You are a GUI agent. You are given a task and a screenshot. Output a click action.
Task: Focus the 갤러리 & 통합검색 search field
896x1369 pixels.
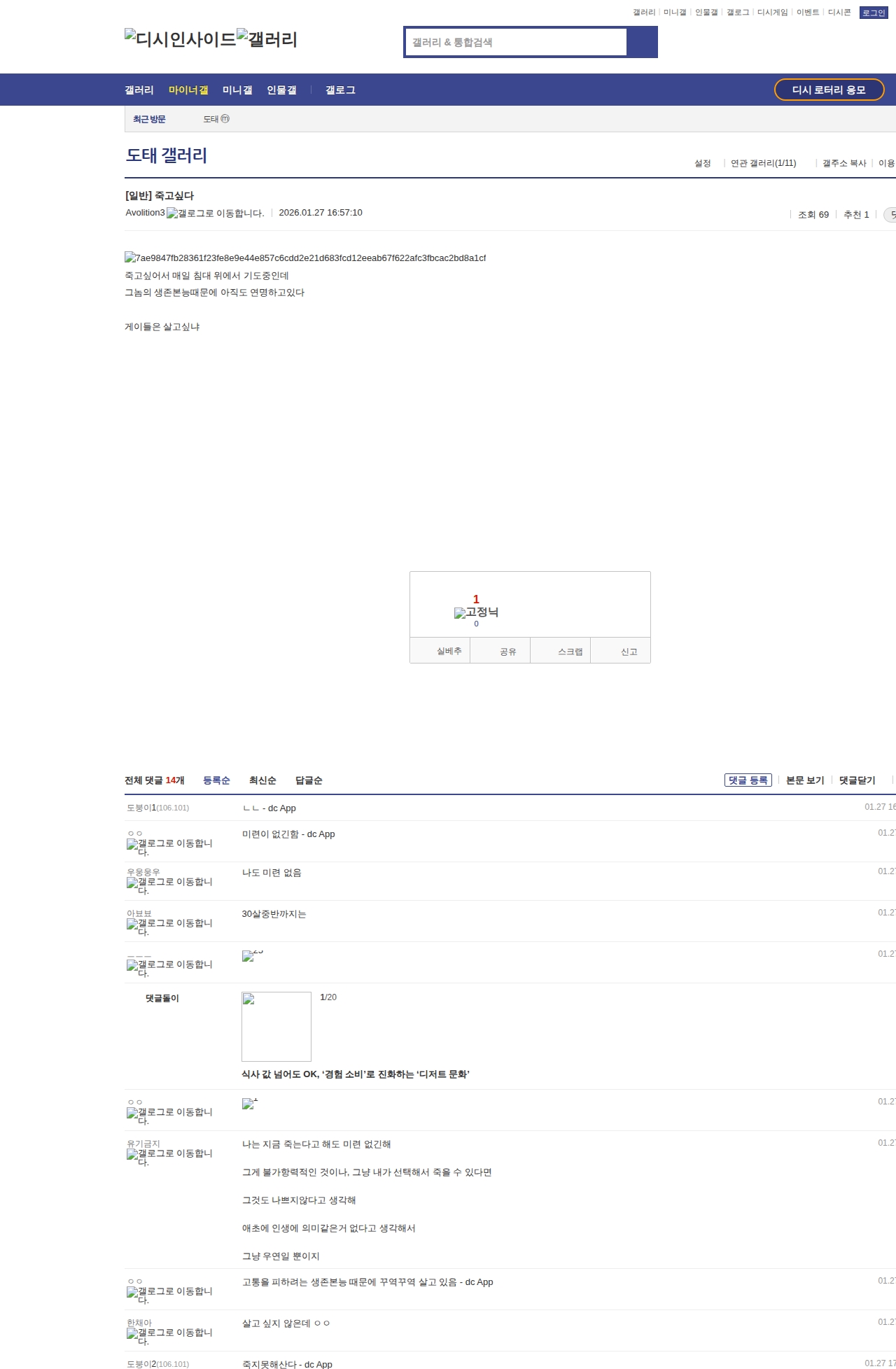click(517, 42)
